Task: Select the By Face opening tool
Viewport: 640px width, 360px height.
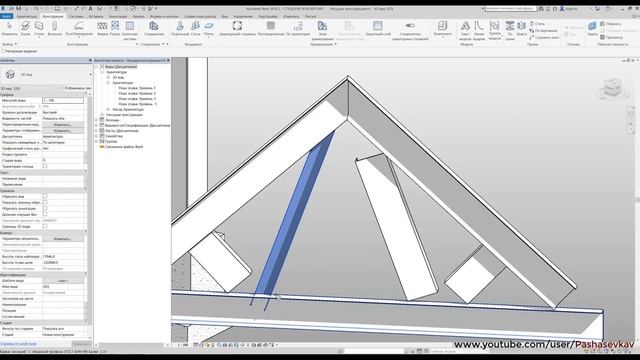Action: pyautogui.click(x=510, y=31)
